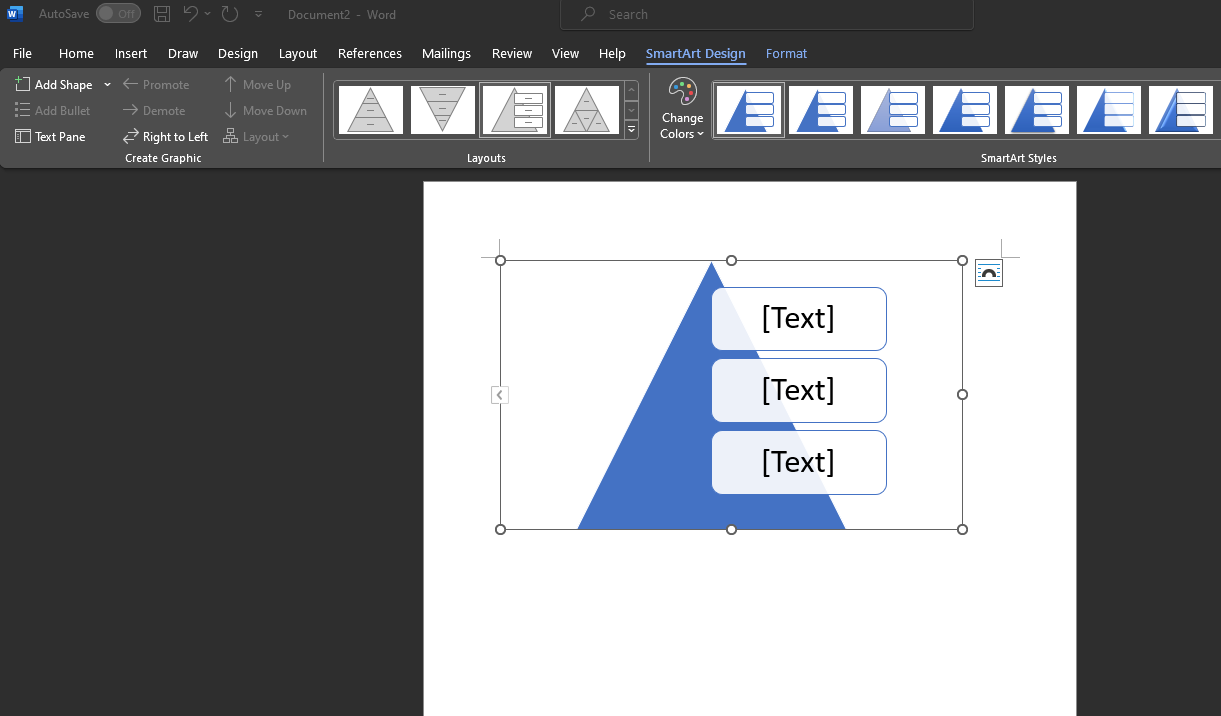Click the Add Bullet icon
Image resolution: width=1221 pixels, height=716 pixels.
coord(23,110)
